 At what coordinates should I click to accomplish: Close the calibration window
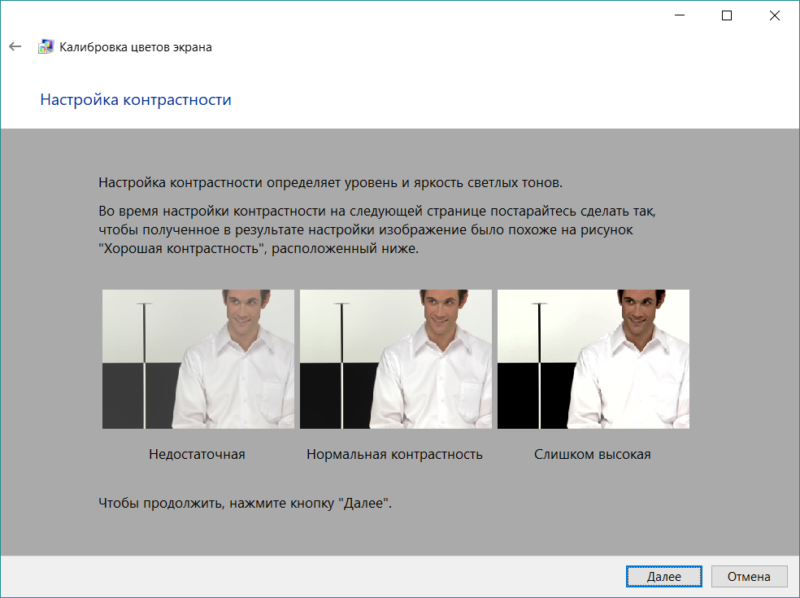click(774, 16)
